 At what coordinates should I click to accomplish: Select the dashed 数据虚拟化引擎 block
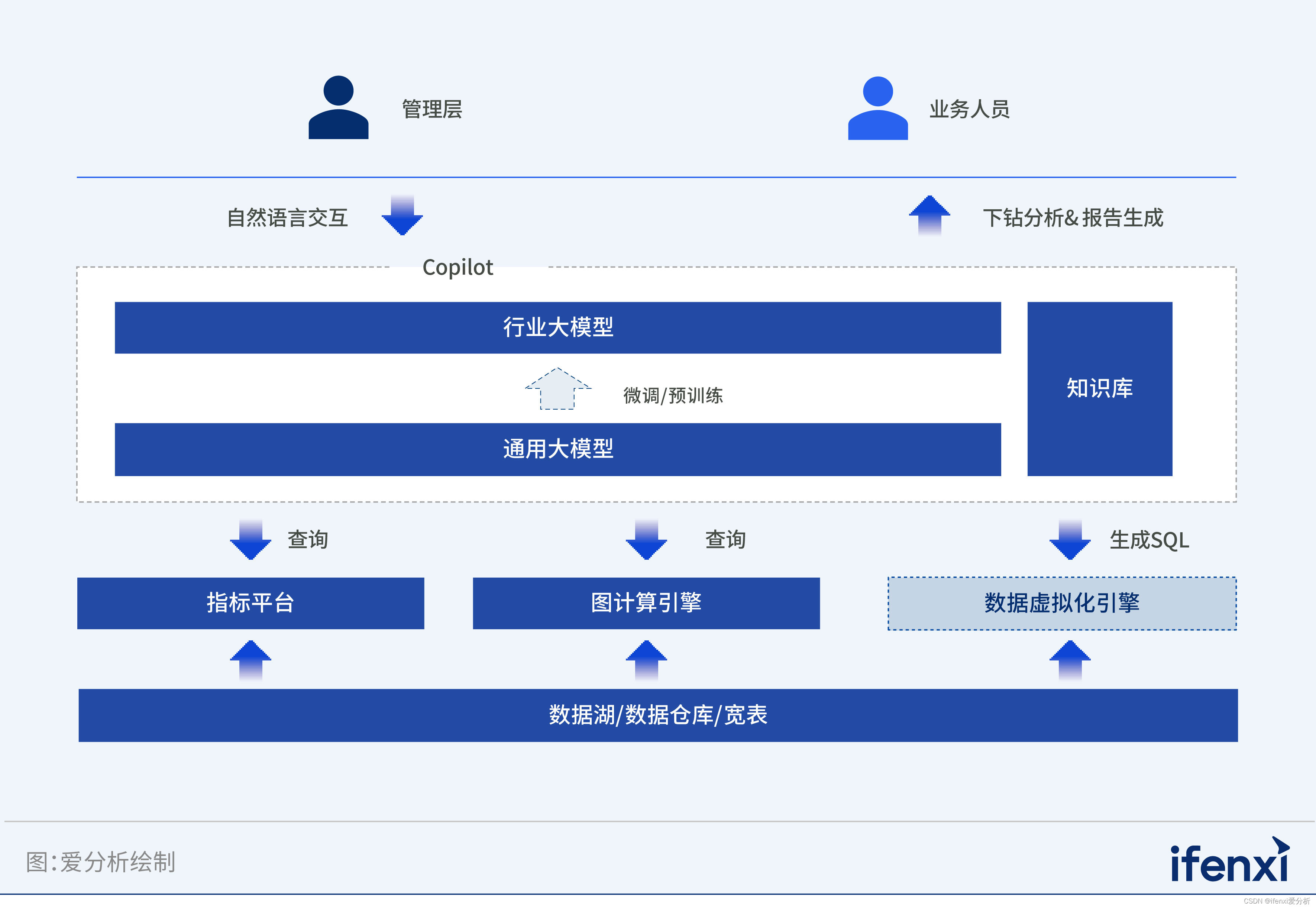1062,604
